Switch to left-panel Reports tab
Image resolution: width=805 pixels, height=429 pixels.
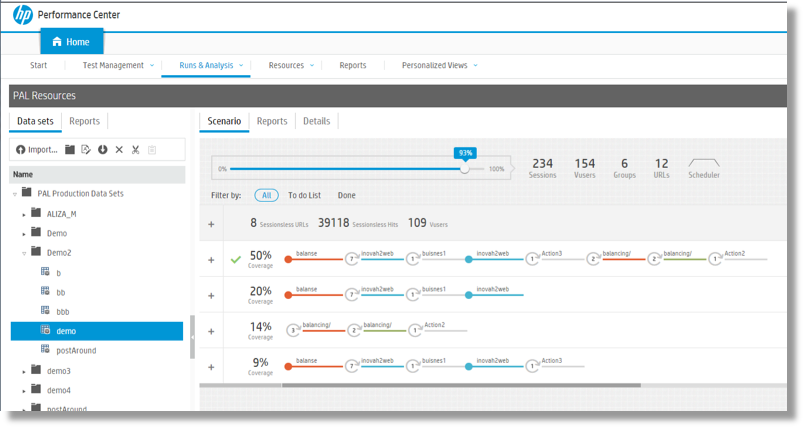point(84,121)
